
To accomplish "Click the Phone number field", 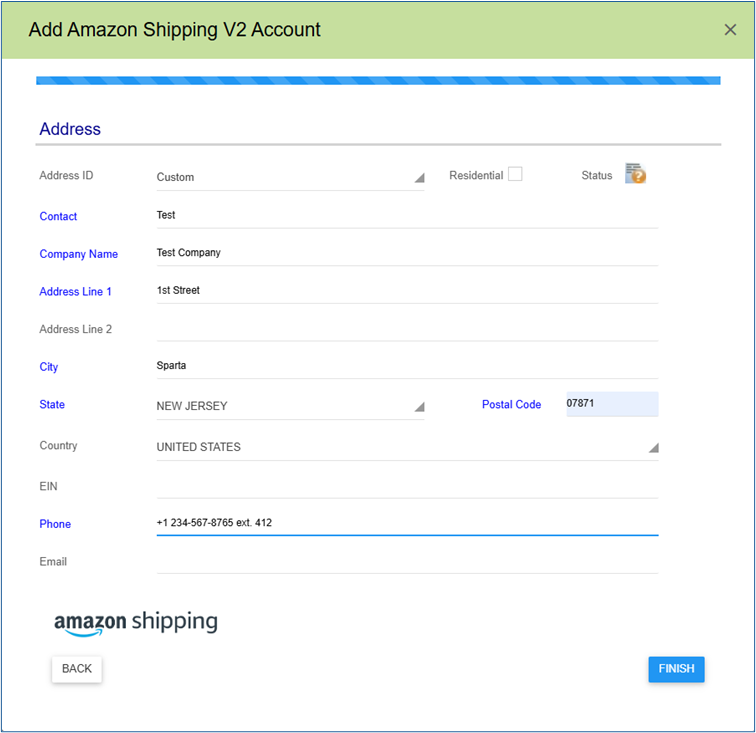I will tap(407, 523).
